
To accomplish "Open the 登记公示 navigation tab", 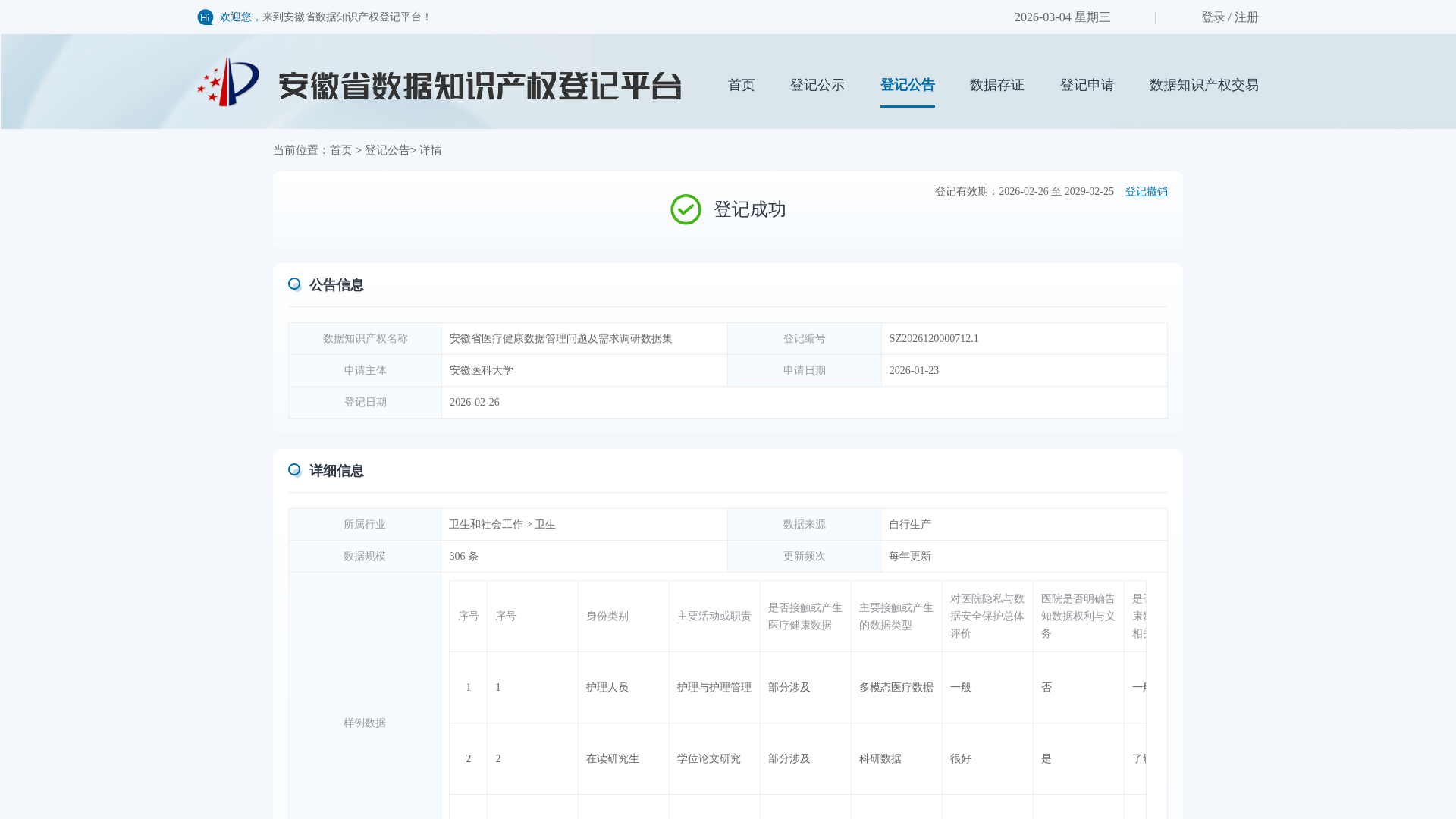I will (x=817, y=85).
